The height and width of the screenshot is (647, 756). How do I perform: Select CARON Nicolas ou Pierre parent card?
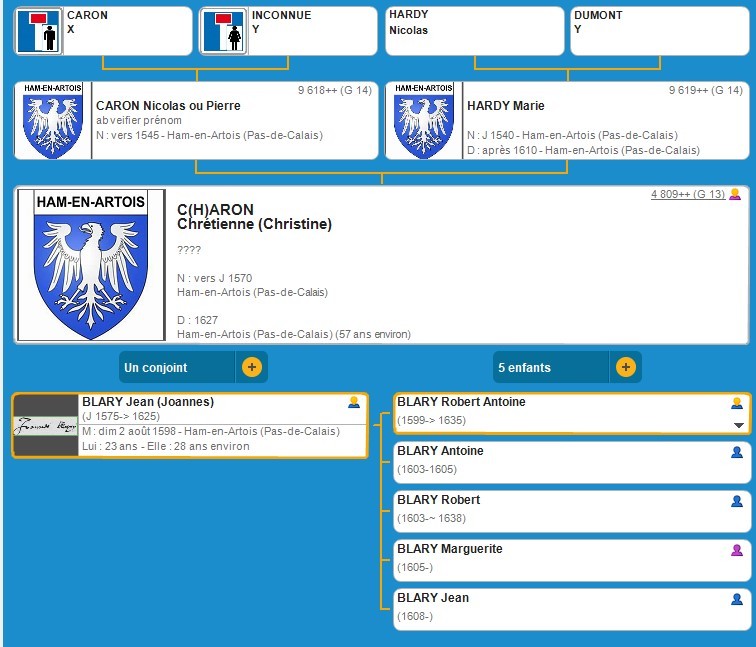(x=233, y=121)
